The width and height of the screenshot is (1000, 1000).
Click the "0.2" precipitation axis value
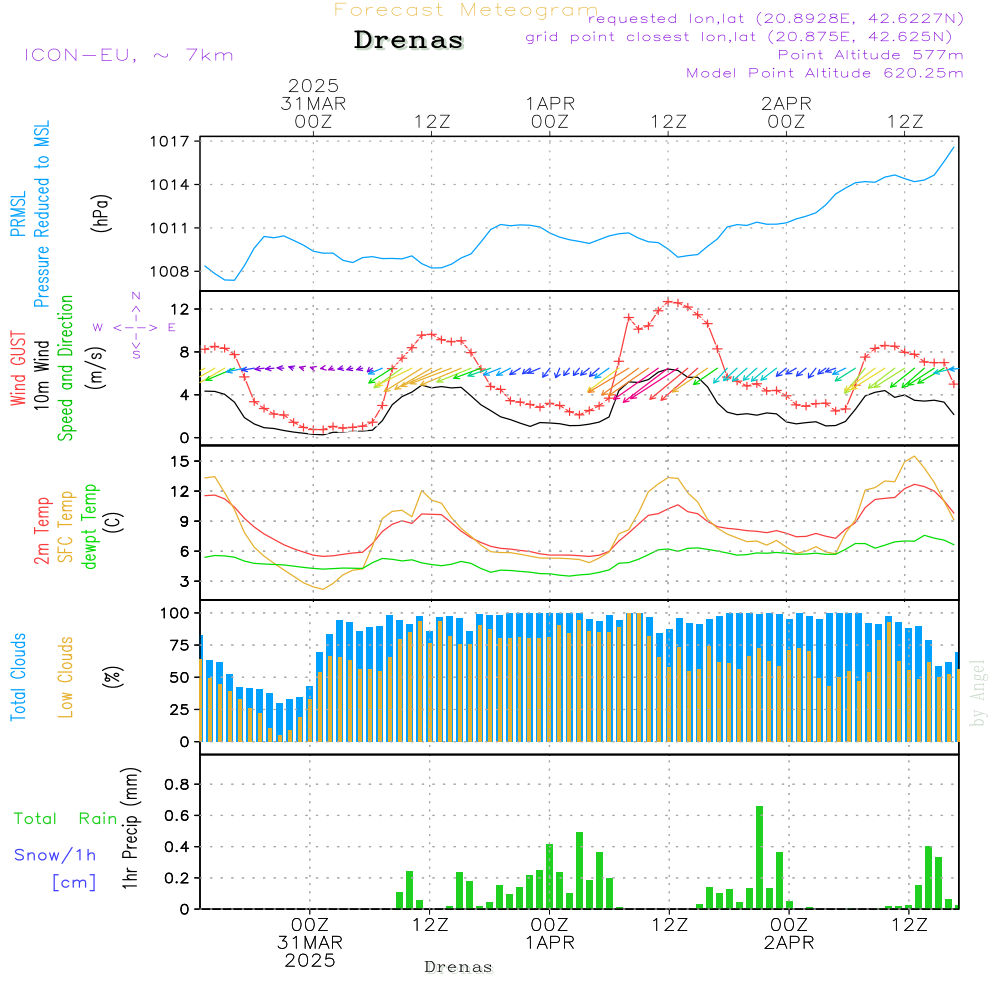pos(177,879)
